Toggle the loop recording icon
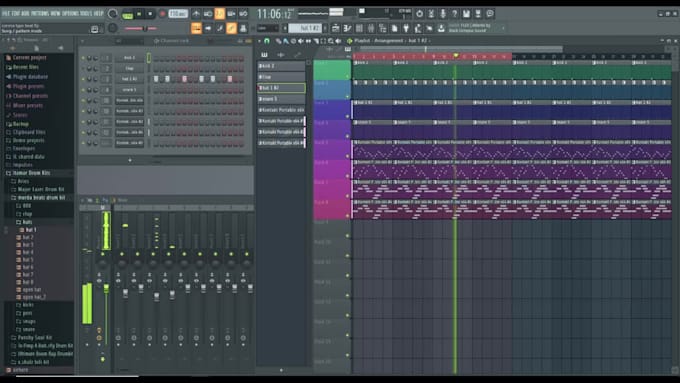 point(243,14)
